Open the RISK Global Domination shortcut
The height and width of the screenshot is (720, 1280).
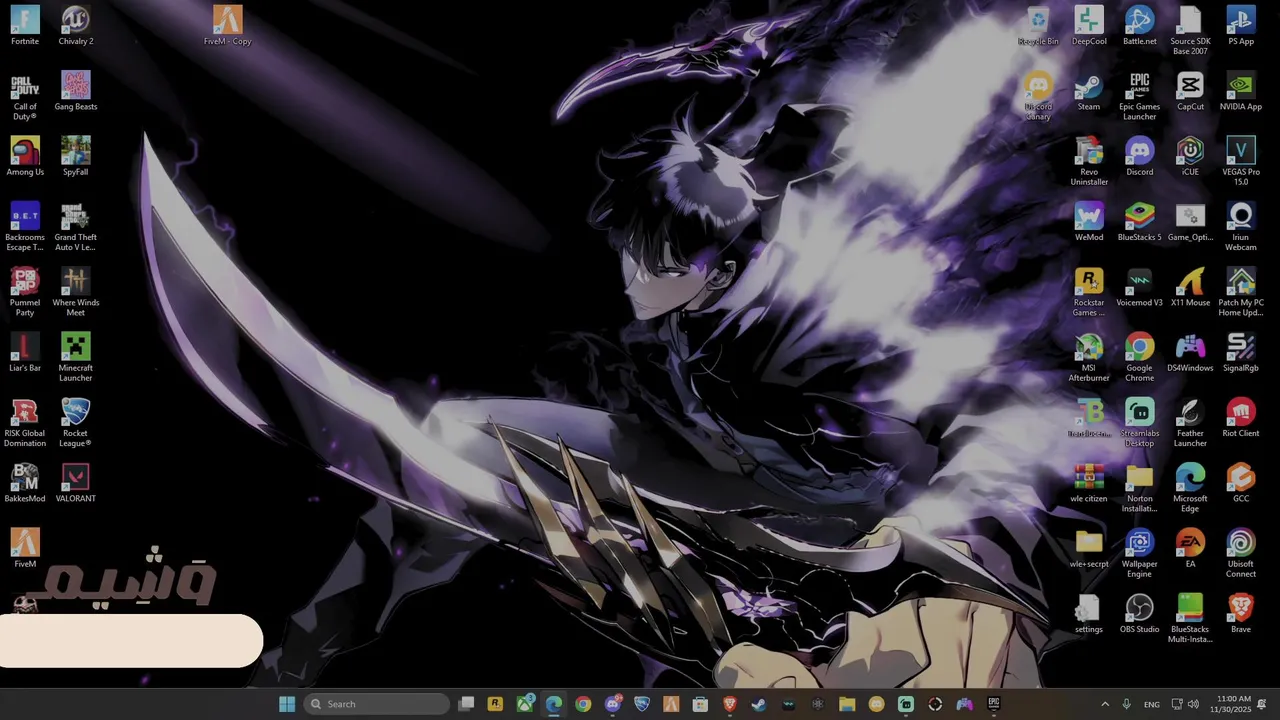25,423
